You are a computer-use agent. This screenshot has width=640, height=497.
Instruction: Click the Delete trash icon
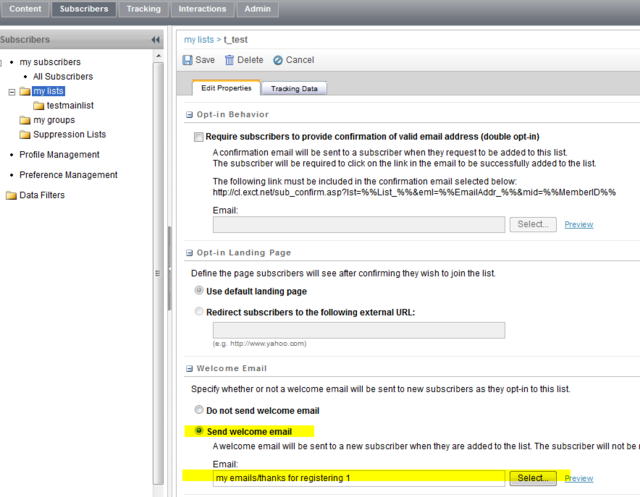pos(229,60)
